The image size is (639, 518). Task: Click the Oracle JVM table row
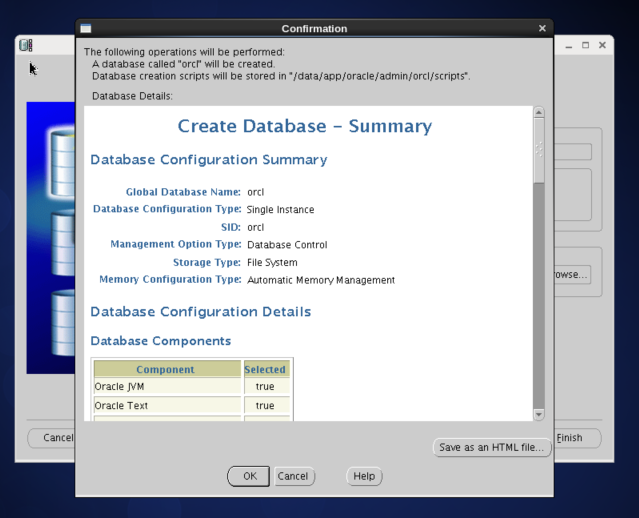coord(192,386)
